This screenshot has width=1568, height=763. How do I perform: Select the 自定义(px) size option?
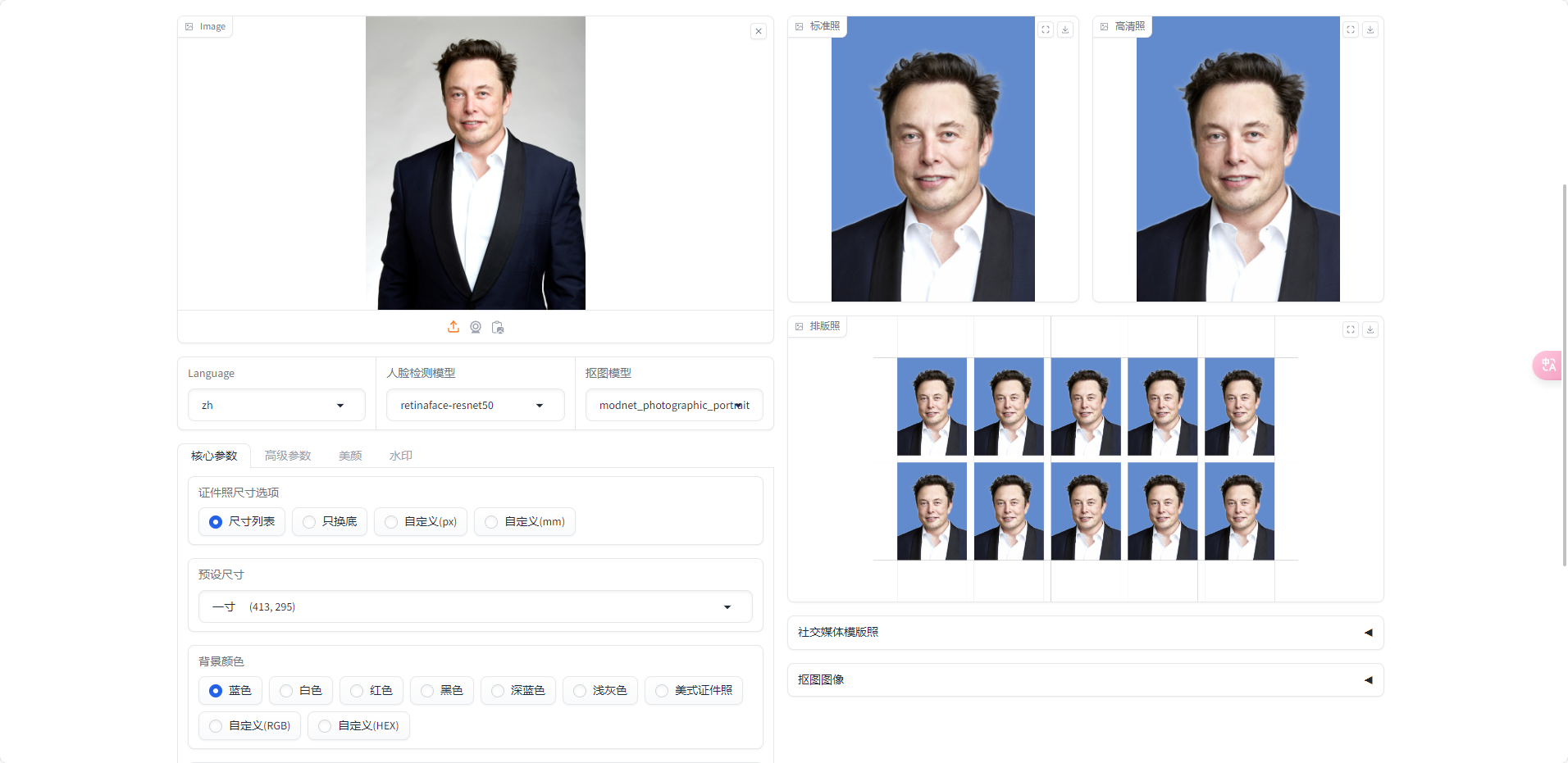point(421,522)
